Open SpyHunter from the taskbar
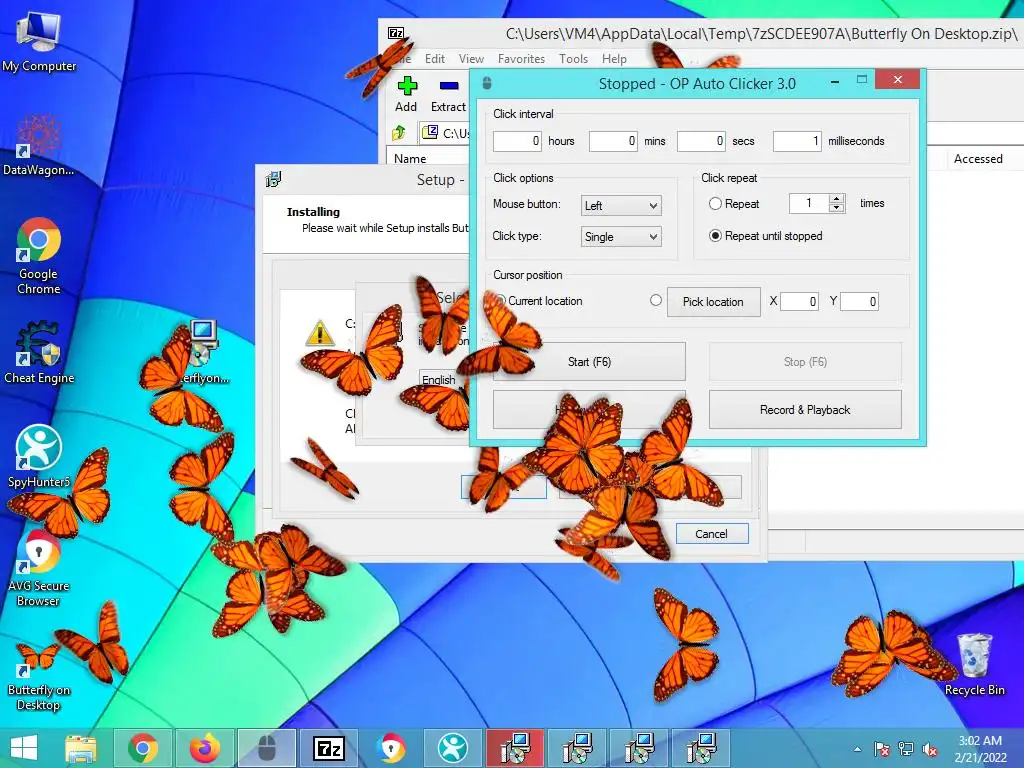The width and height of the screenshot is (1024, 768). pyautogui.click(x=453, y=748)
